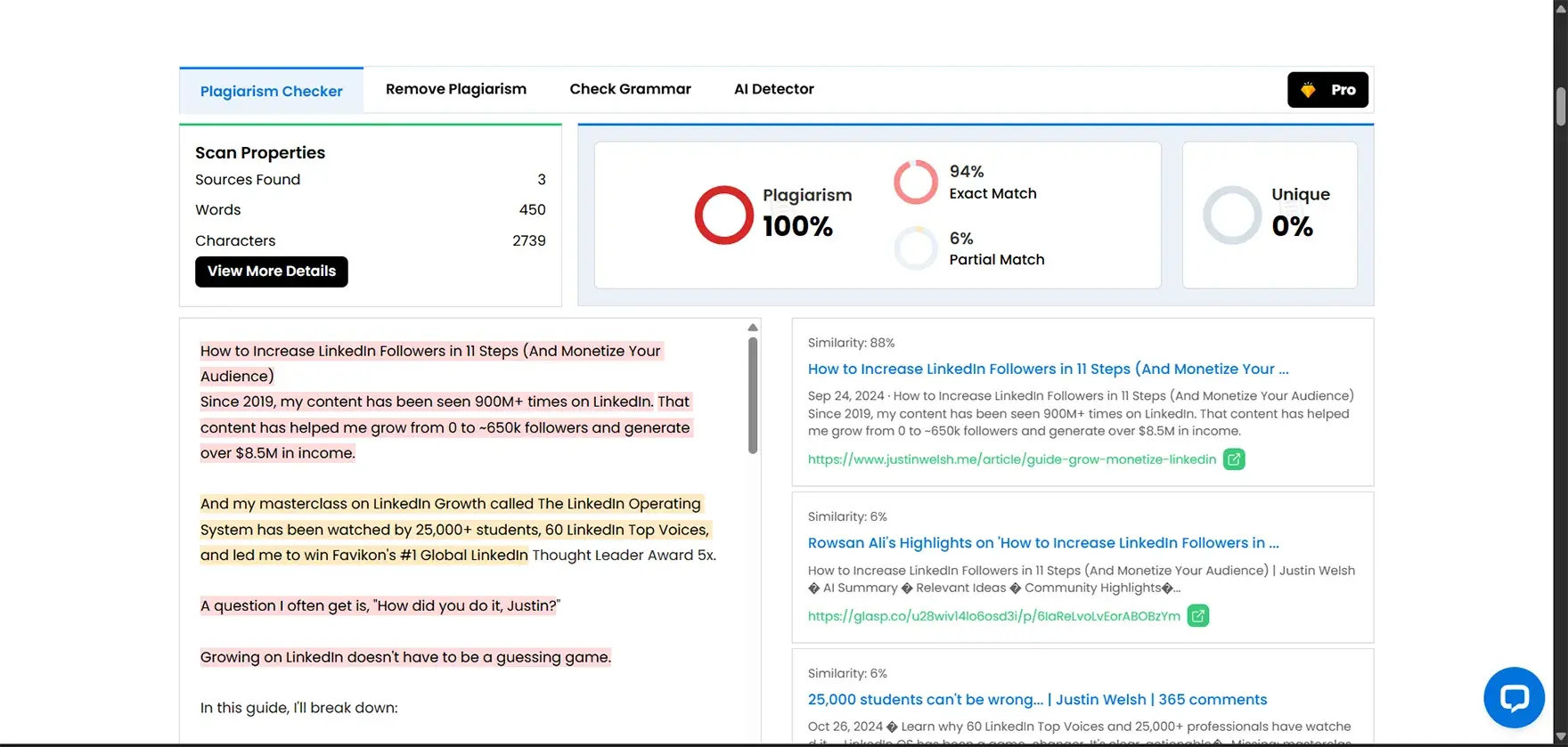Click the page scrollbar thumb
The height and width of the screenshot is (747, 1568).
1561,106
